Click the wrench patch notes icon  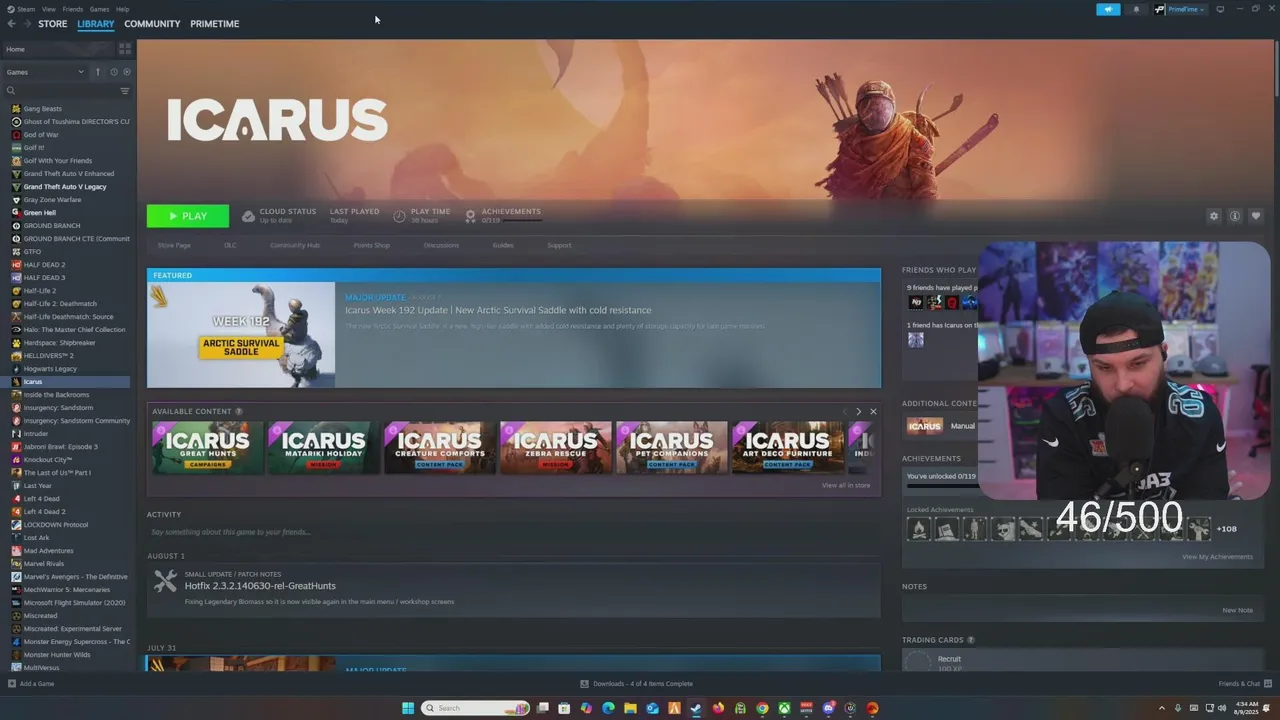point(165,581)
